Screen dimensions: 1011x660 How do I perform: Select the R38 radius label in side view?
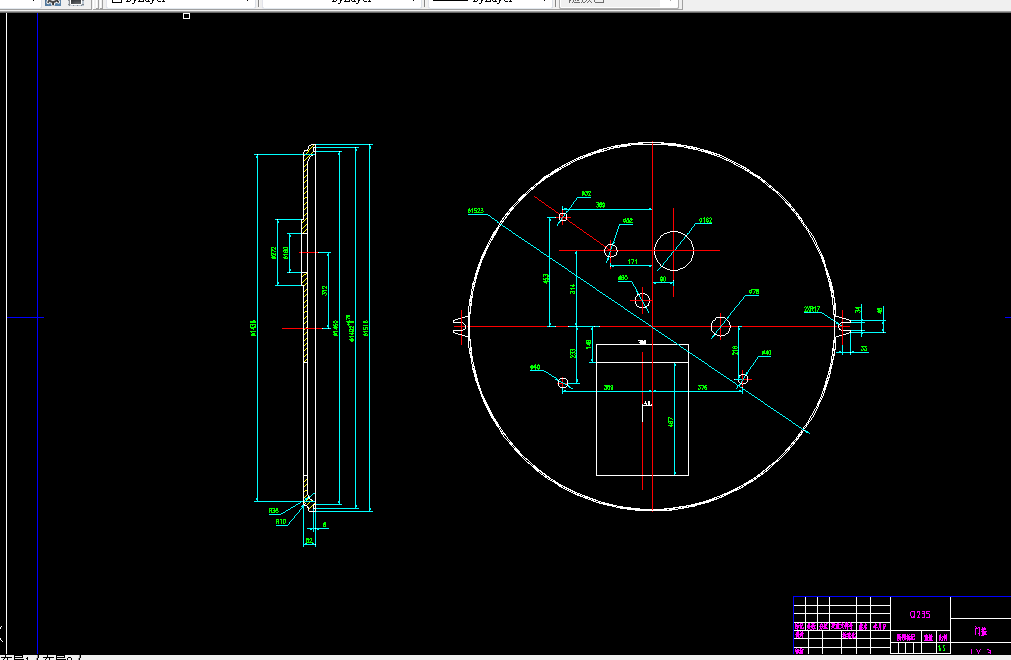[274, 510]
